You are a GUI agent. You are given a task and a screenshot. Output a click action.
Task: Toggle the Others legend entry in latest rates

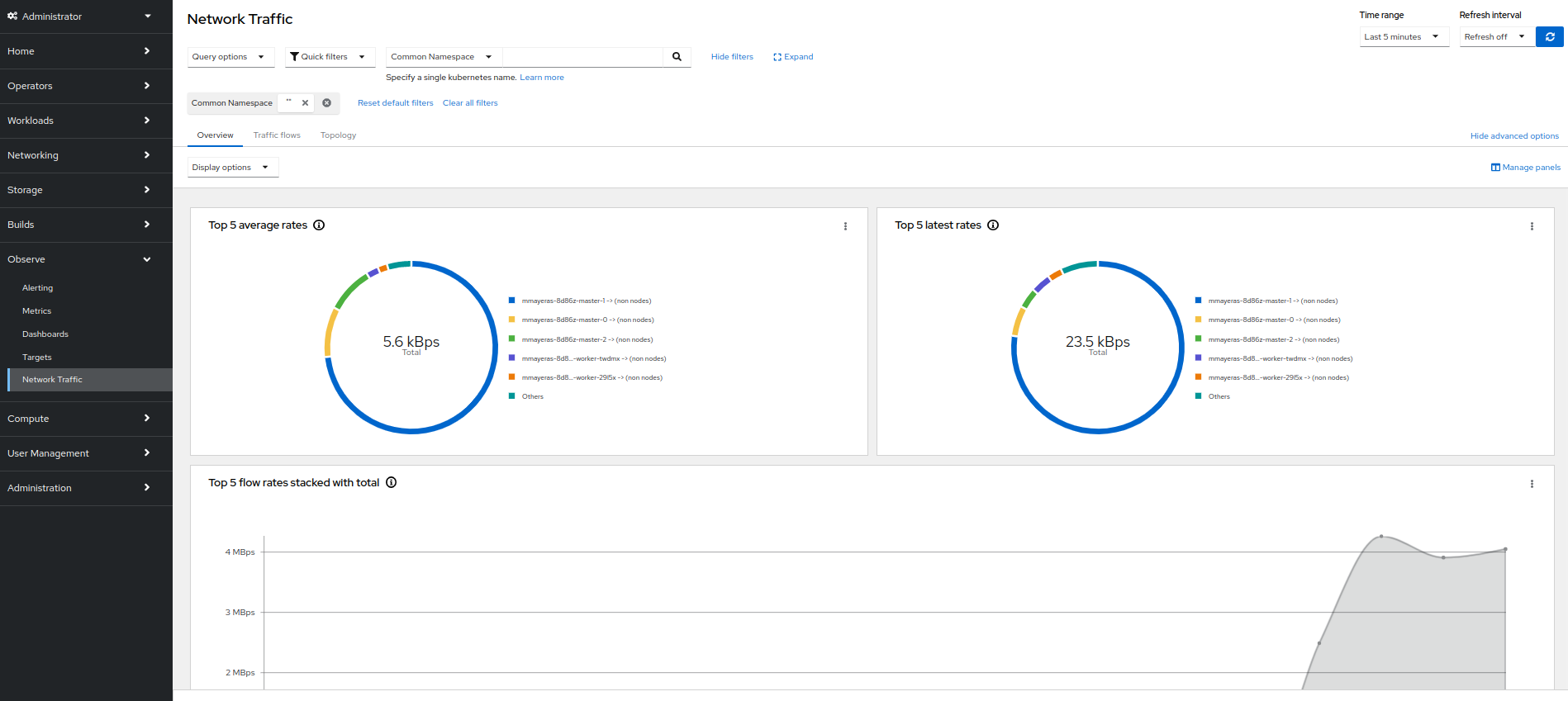click(1219, 397)
